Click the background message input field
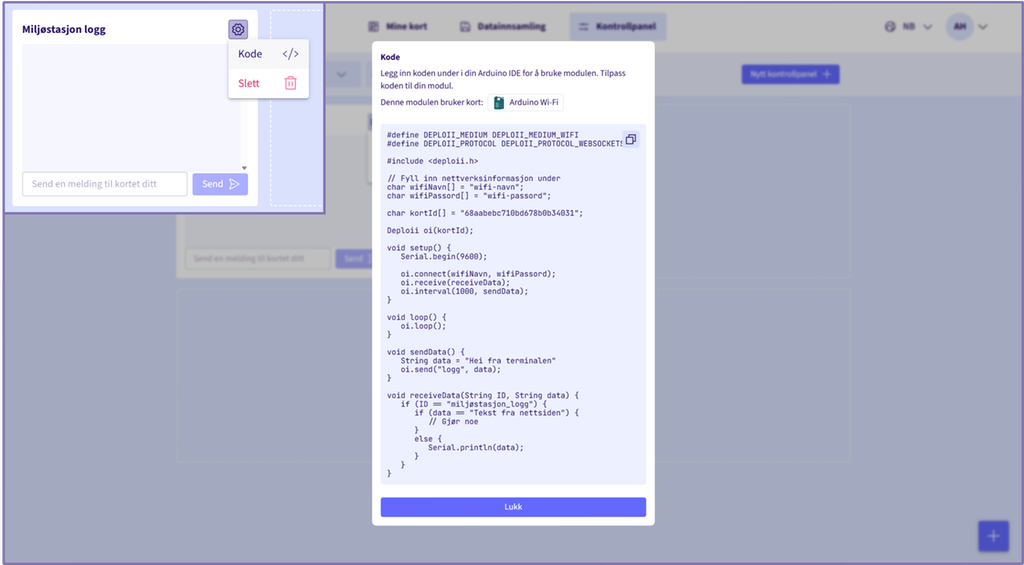This screenshot has width=1024, height=565. click(258, 259)
